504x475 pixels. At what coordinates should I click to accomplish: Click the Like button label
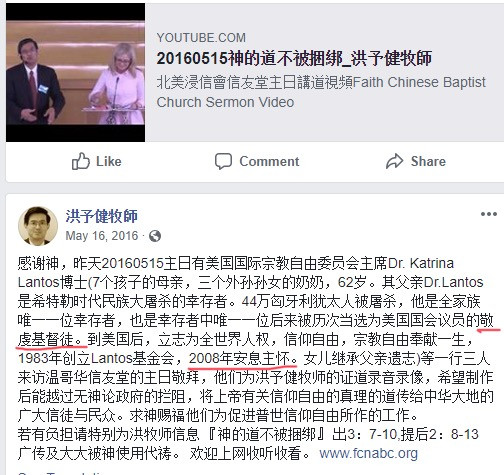(109, 161)
